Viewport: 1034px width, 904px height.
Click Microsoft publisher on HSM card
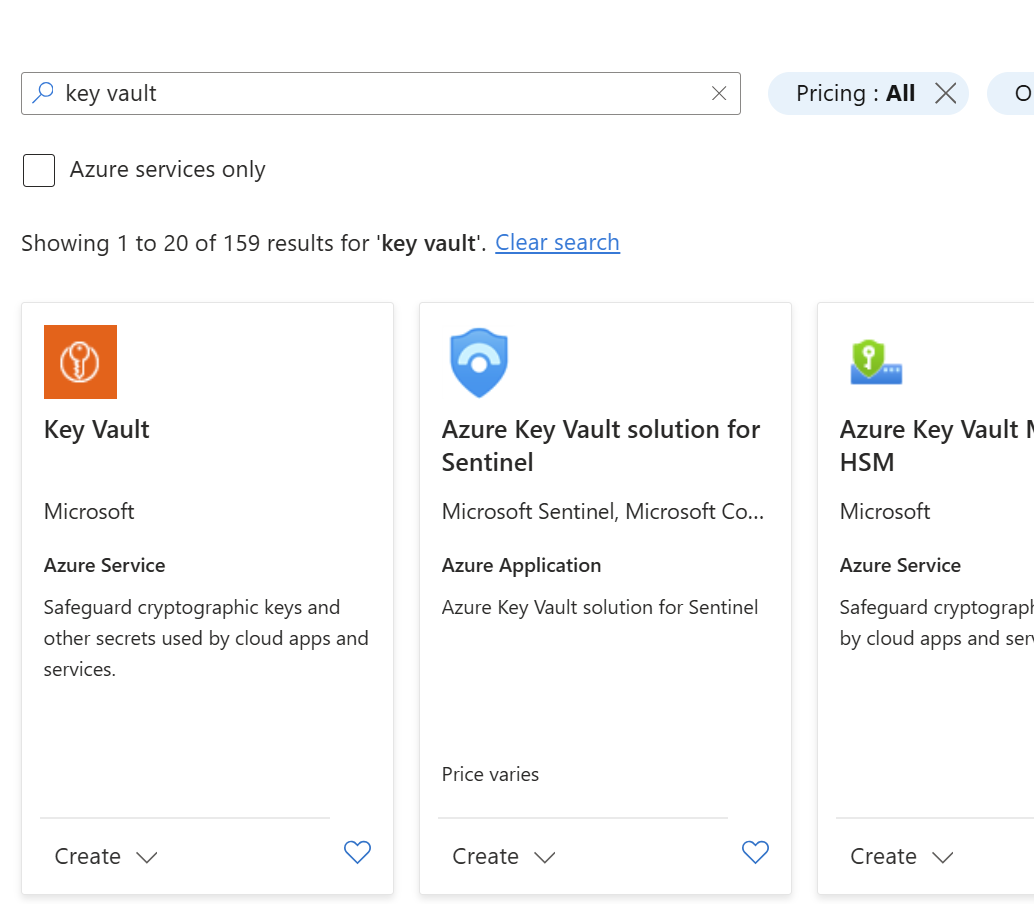[x=885, y=511]
